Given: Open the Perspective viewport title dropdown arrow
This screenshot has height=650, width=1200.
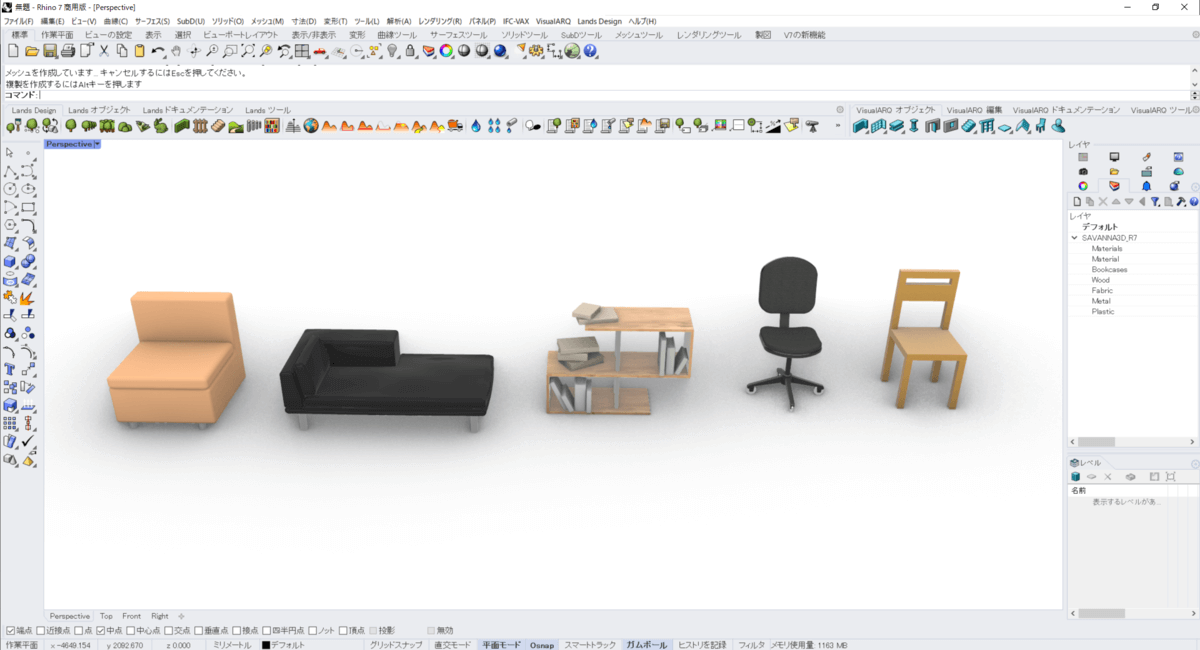Looking at the screenshot, I should click(x=97, y=144).
